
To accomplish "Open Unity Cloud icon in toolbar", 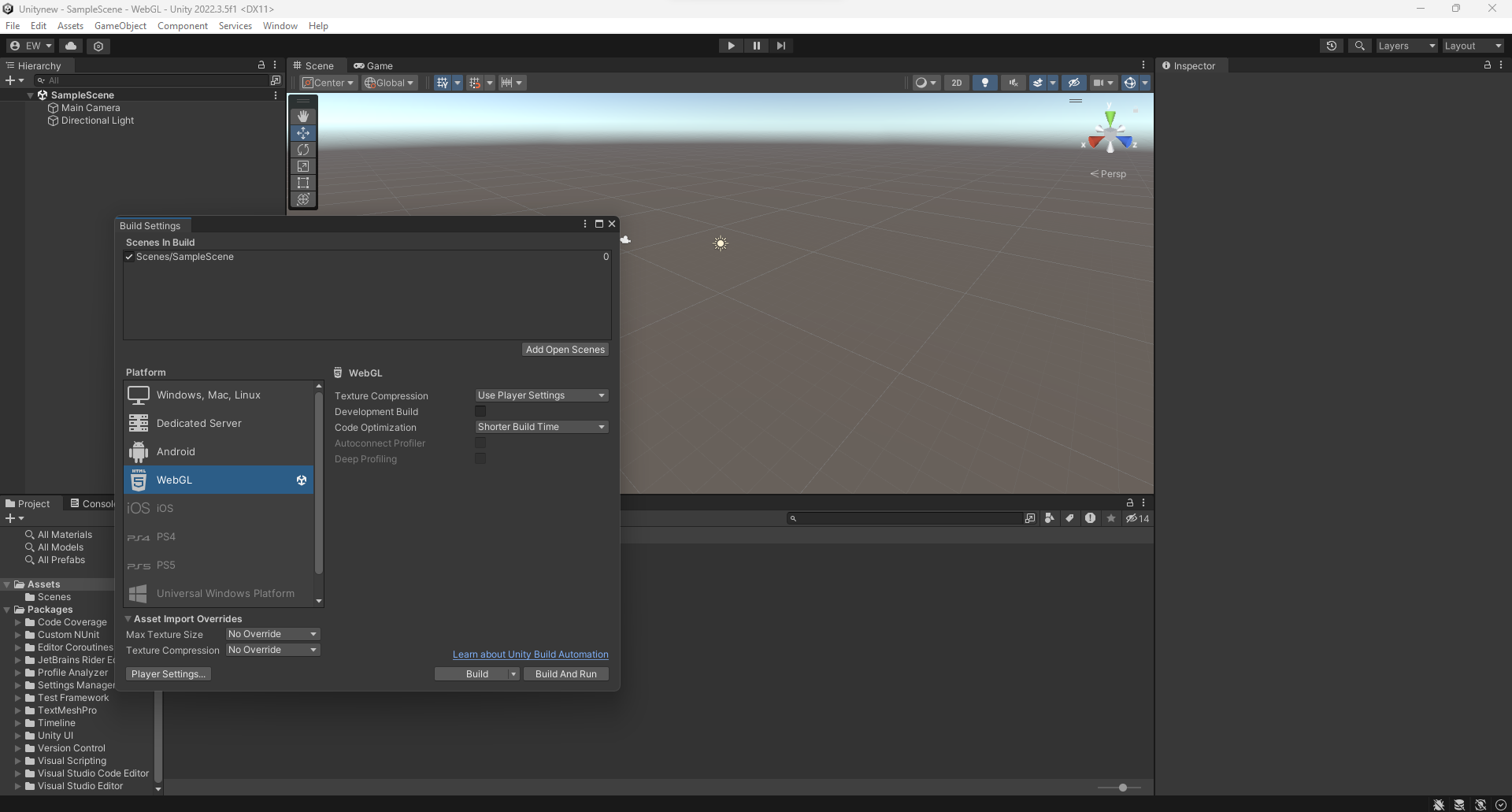I will tap(71, 46).
